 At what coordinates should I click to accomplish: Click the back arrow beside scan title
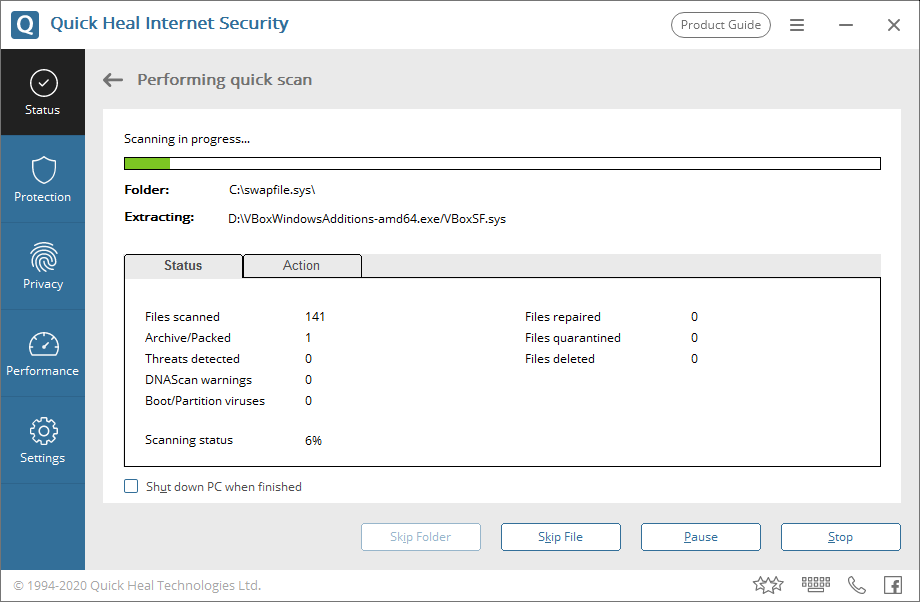point(113,80)
